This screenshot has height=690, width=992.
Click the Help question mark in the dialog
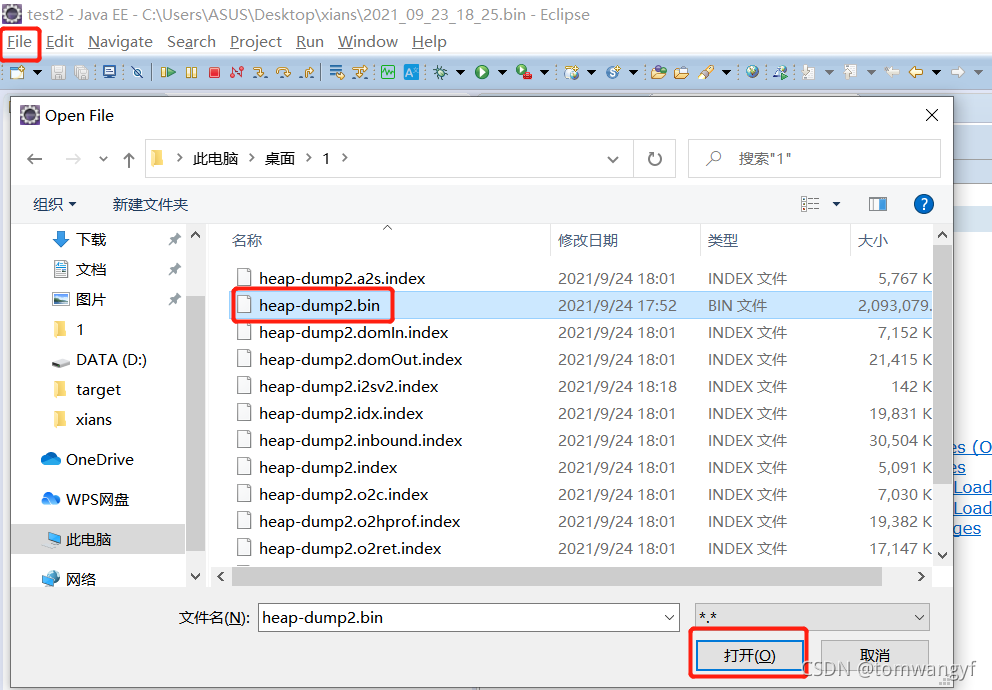tap(923, 204)
